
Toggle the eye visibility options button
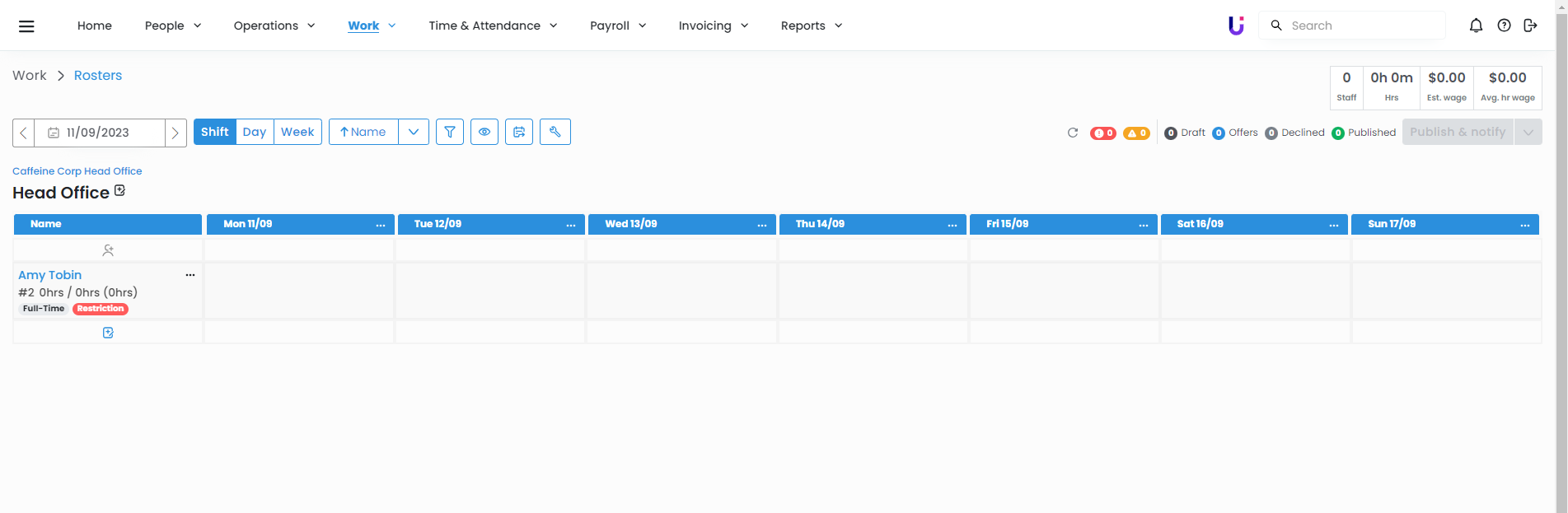pos(484,132)
